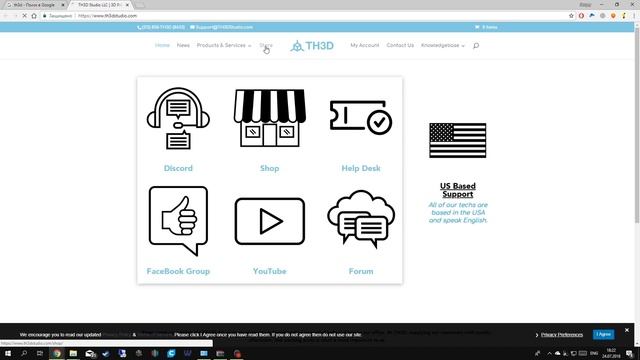The height and width of the screenshot is (360, 640).
Task: Open Windows taskbar search
Action: [x=24, y=353]
